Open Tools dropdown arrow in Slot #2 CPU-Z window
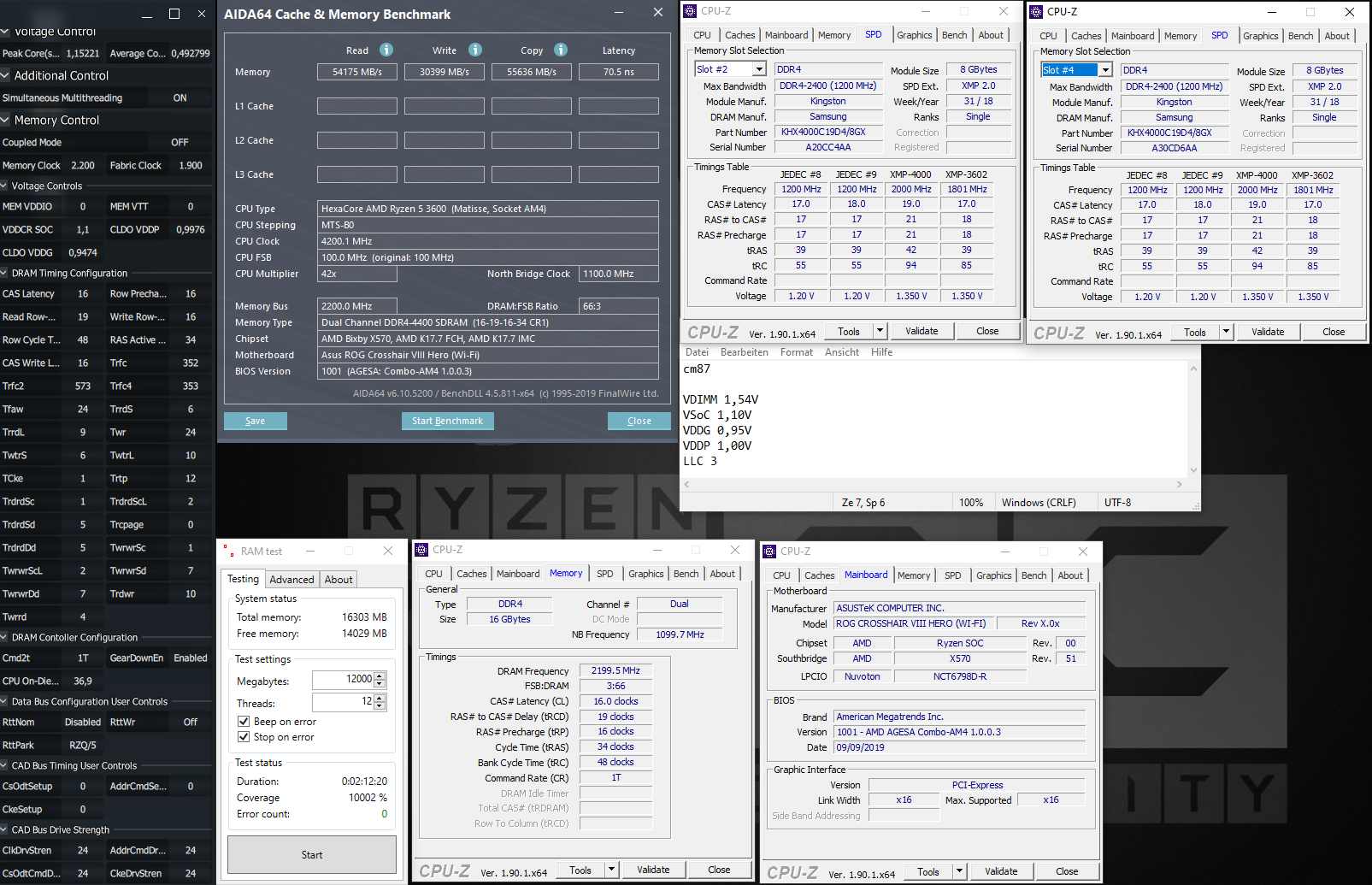1372x885 pixels. [x=880, y=331]
